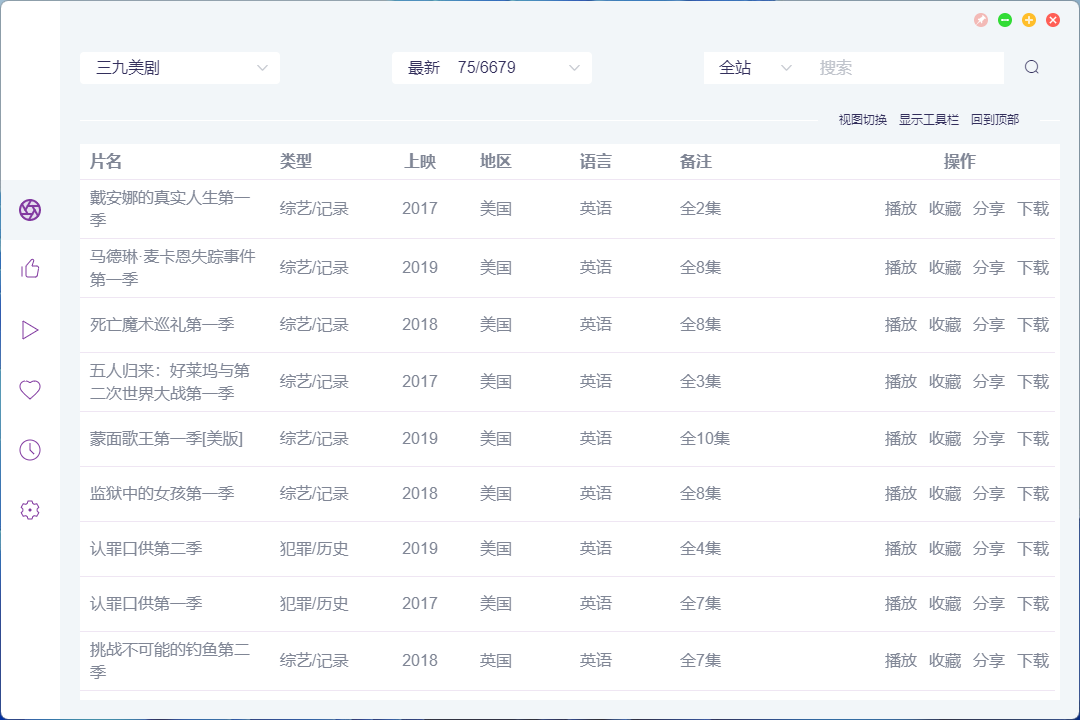The height and width of the screenshot is (720, 1080).
Task: Share 认罪口供第二季
Action: [988, 549]
